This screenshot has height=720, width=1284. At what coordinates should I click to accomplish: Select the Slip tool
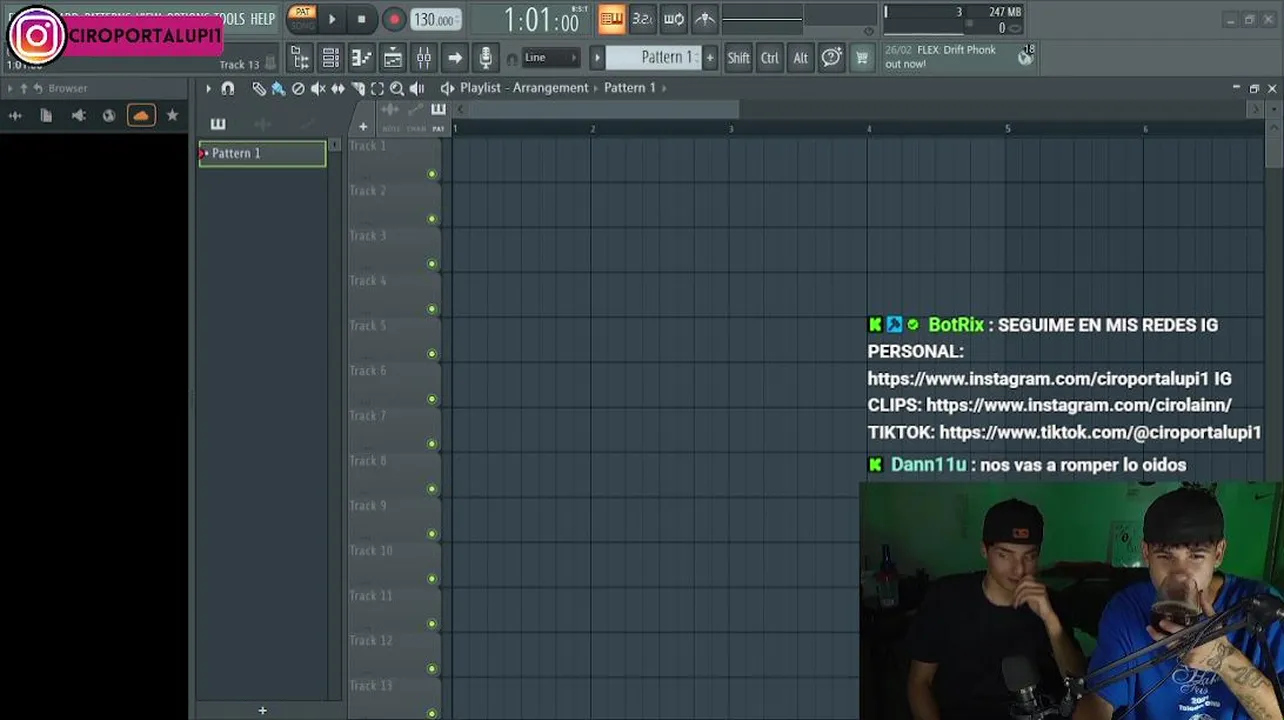(x=338, y=88)
